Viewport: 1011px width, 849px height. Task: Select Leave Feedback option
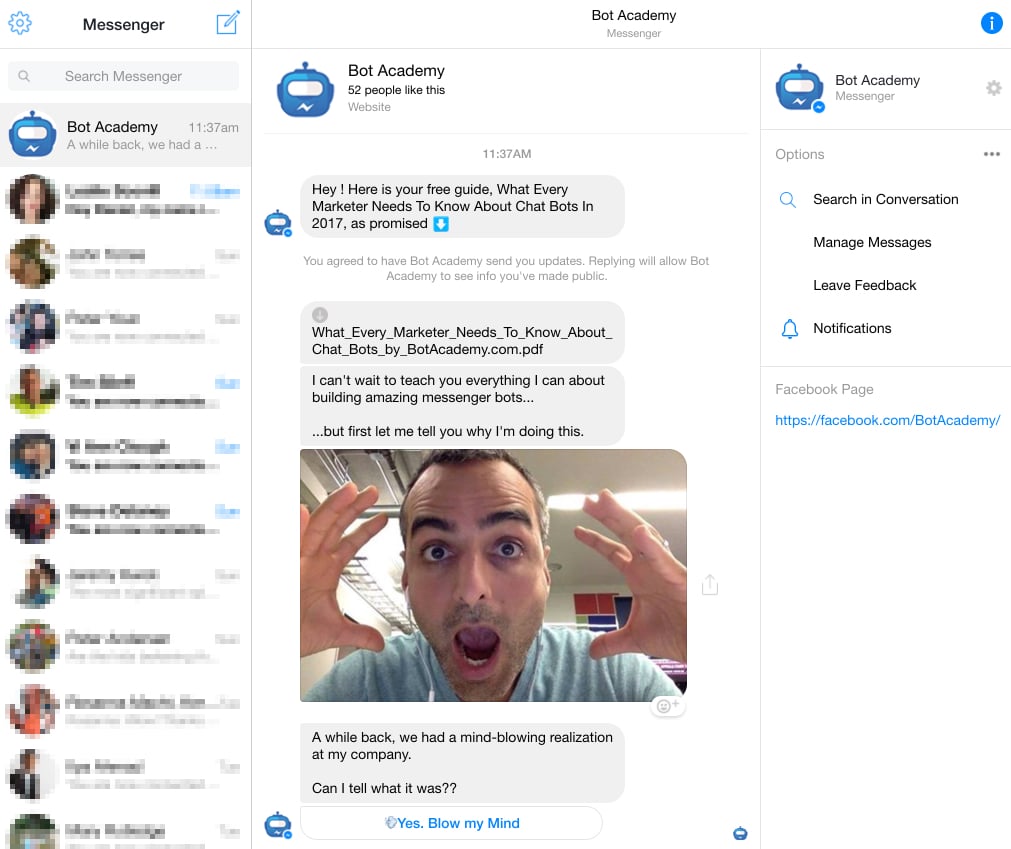[x=864, y=285]
